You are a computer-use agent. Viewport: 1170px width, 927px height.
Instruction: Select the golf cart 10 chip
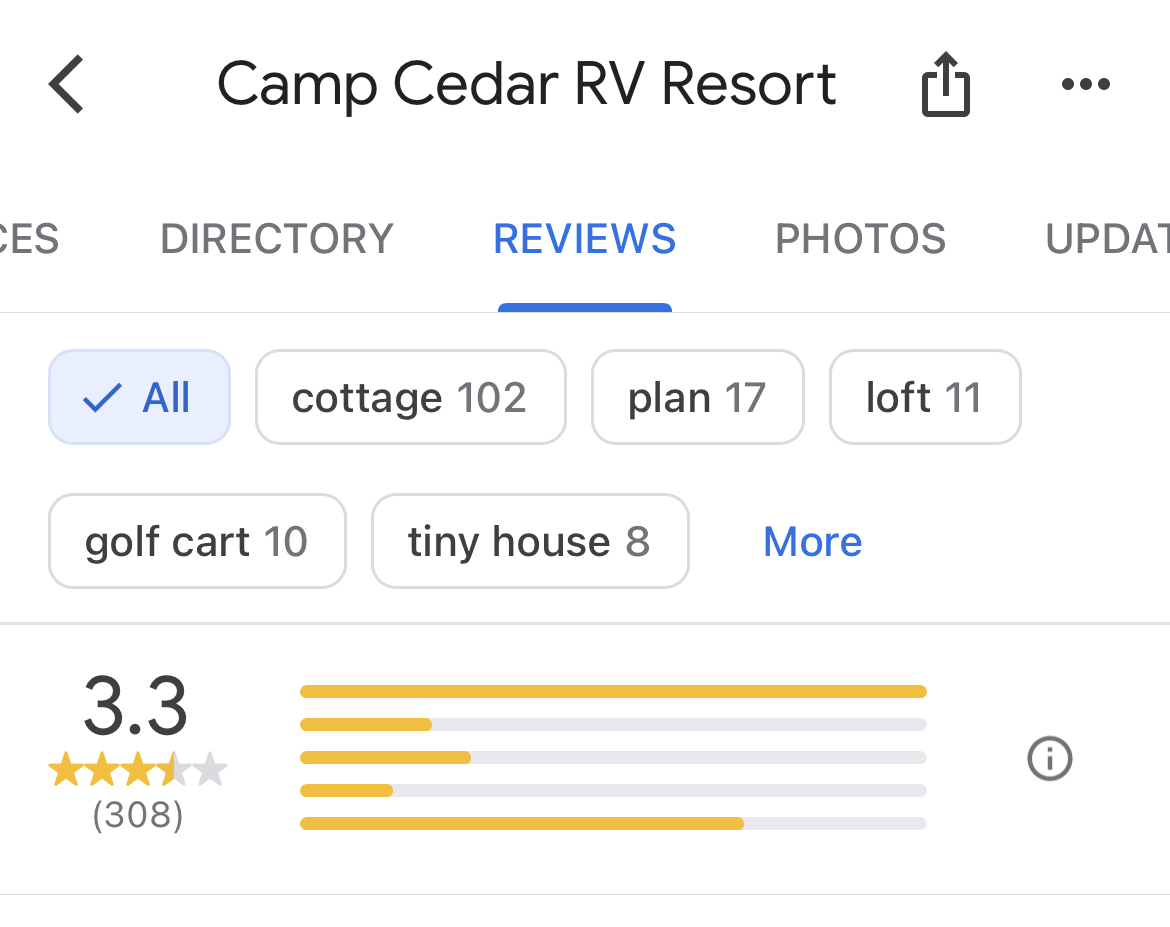point(197,541)
